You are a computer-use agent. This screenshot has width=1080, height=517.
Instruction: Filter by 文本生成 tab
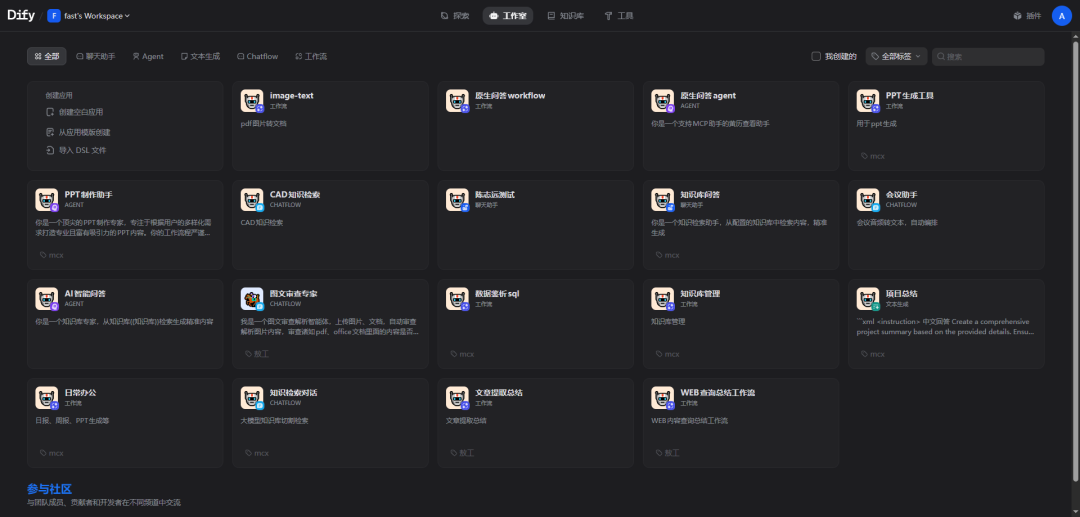200,56
